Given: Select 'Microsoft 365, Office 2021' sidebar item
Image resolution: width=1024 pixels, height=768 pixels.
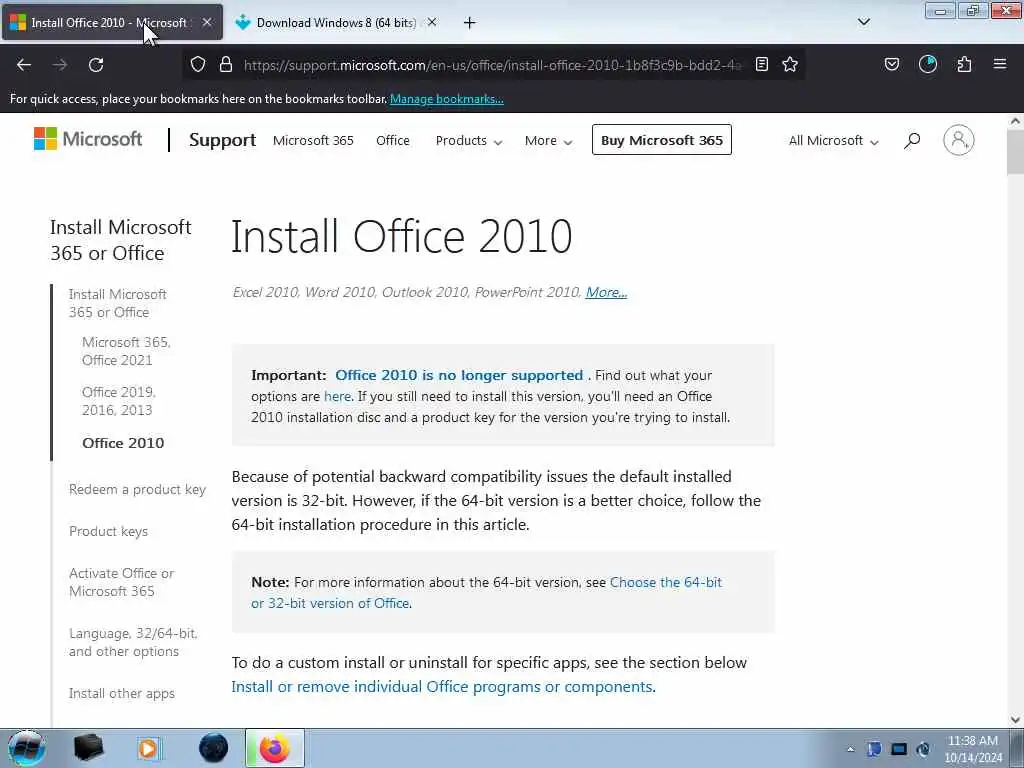Looking at the screenshot, I should point(126,351).
